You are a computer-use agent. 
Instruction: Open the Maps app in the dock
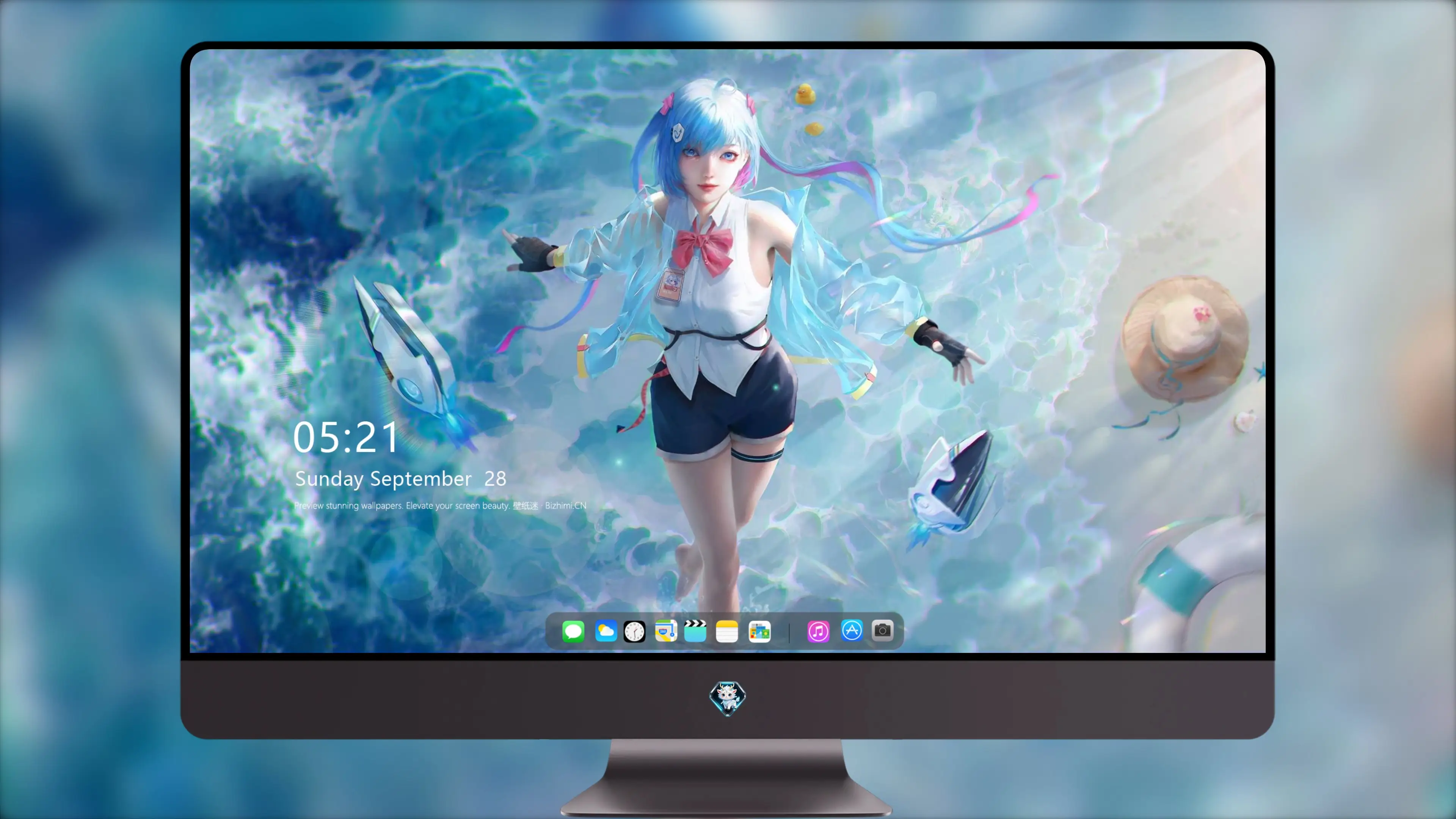[x=666, y=631]
